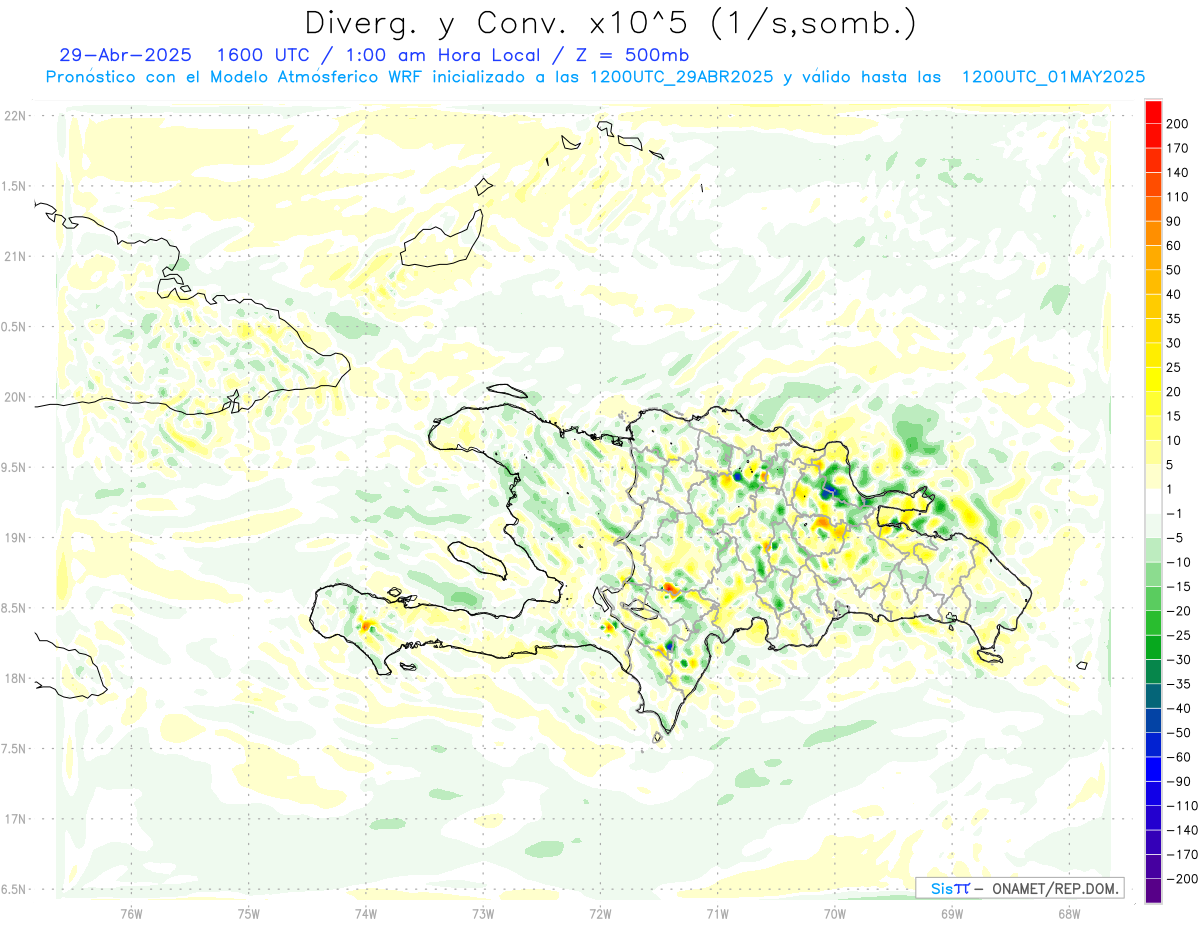Image resolution: width=1200 pixels, height=927 pixels.
Task: Select the valid-until time '1200UTC_01MAY2025'
Action: (x=1053, y=77)
